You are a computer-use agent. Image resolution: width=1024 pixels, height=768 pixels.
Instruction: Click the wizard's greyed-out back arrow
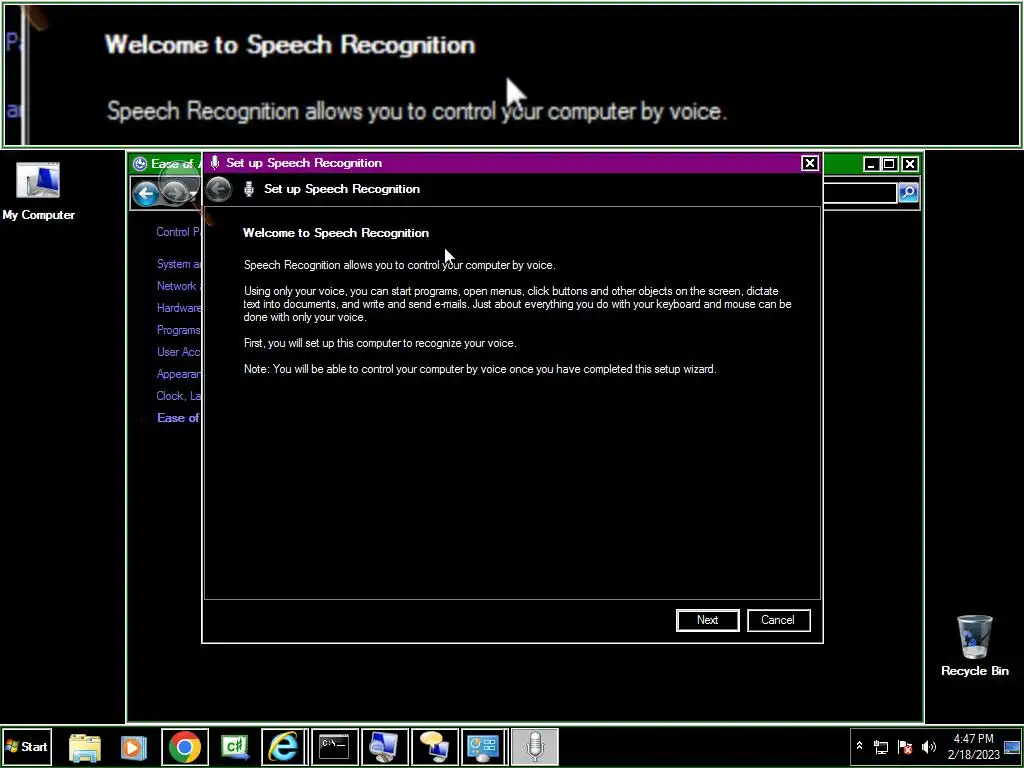pos(219,189)
